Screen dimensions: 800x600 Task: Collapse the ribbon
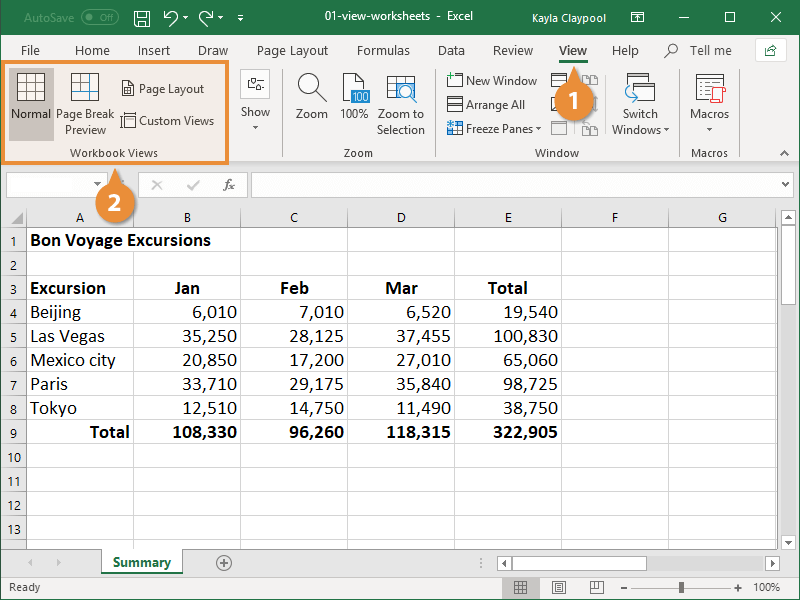pos(784,153)
